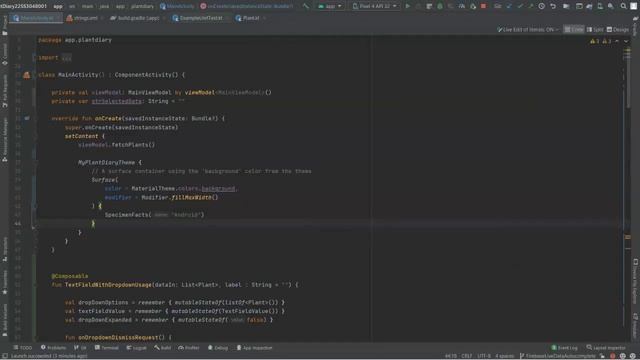Screen dimensions: 640x360
Task: Open the Build tool window at bottom
Action: [x=163, y=348]
